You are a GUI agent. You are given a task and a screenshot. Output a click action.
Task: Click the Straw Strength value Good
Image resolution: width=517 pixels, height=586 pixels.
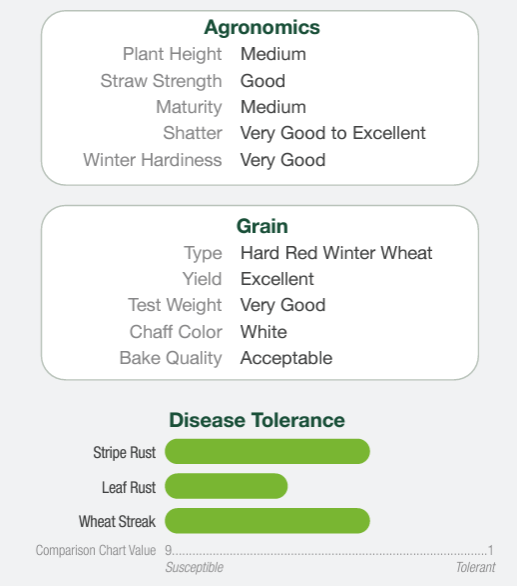tap(263, 81)
